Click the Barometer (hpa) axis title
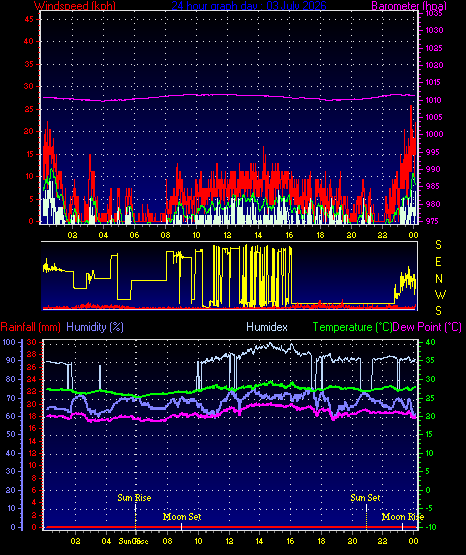Image resolution: width=466 pixels, height=555 pixels. pyautogui.click(x=409, y=5)
